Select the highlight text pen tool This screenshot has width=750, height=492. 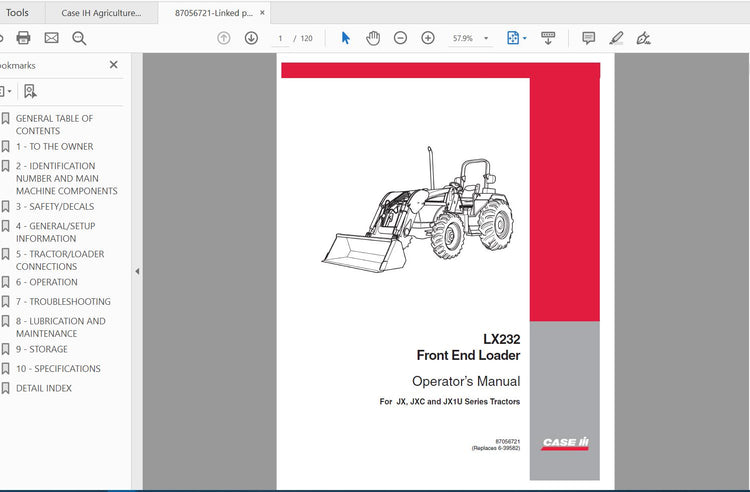(616, 38)
